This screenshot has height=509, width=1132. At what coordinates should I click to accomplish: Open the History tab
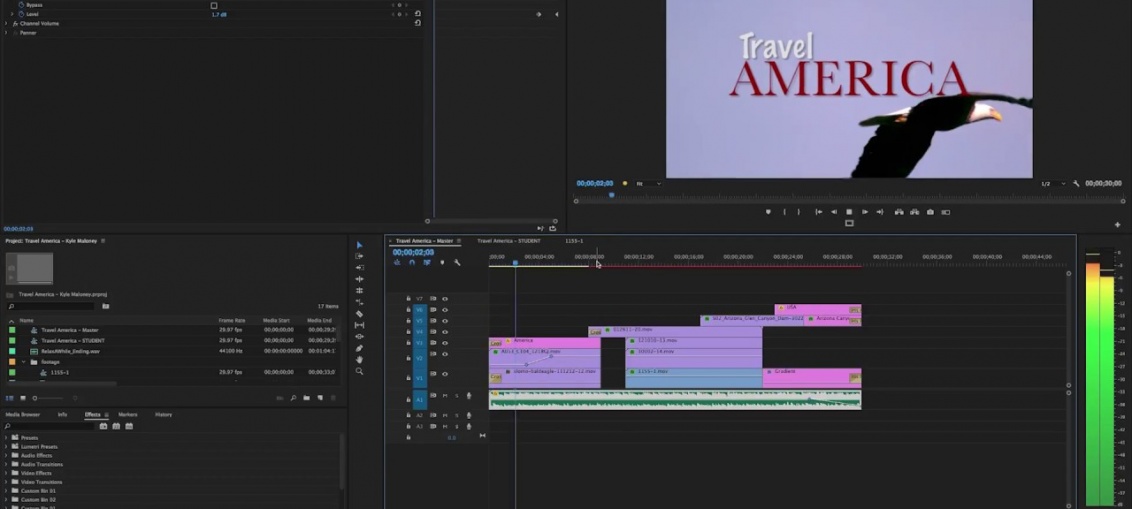164,414
